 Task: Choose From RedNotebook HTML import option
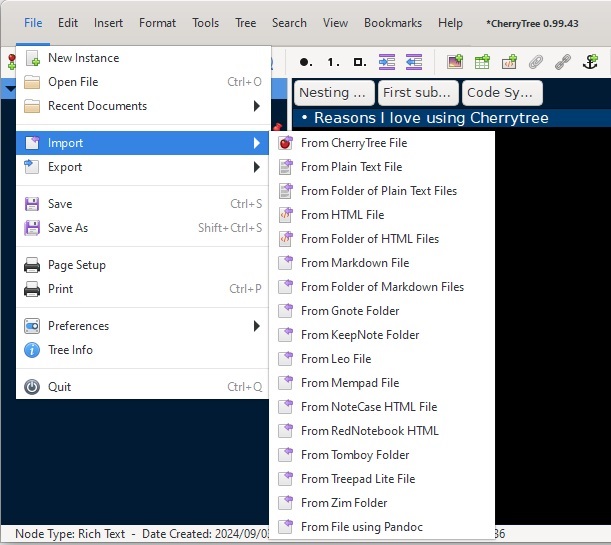(382, 431)
